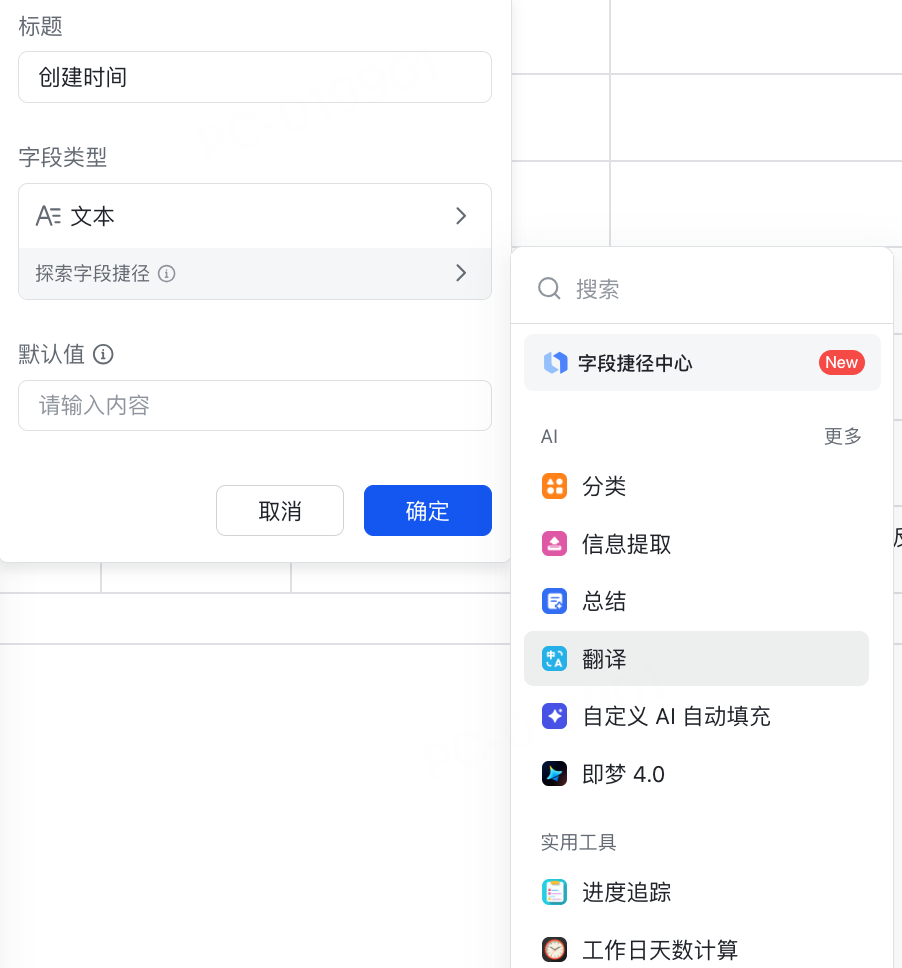Screen dimensions: 902x968
Task: Click the 进度追踪 progress icon
Action: 554,892
